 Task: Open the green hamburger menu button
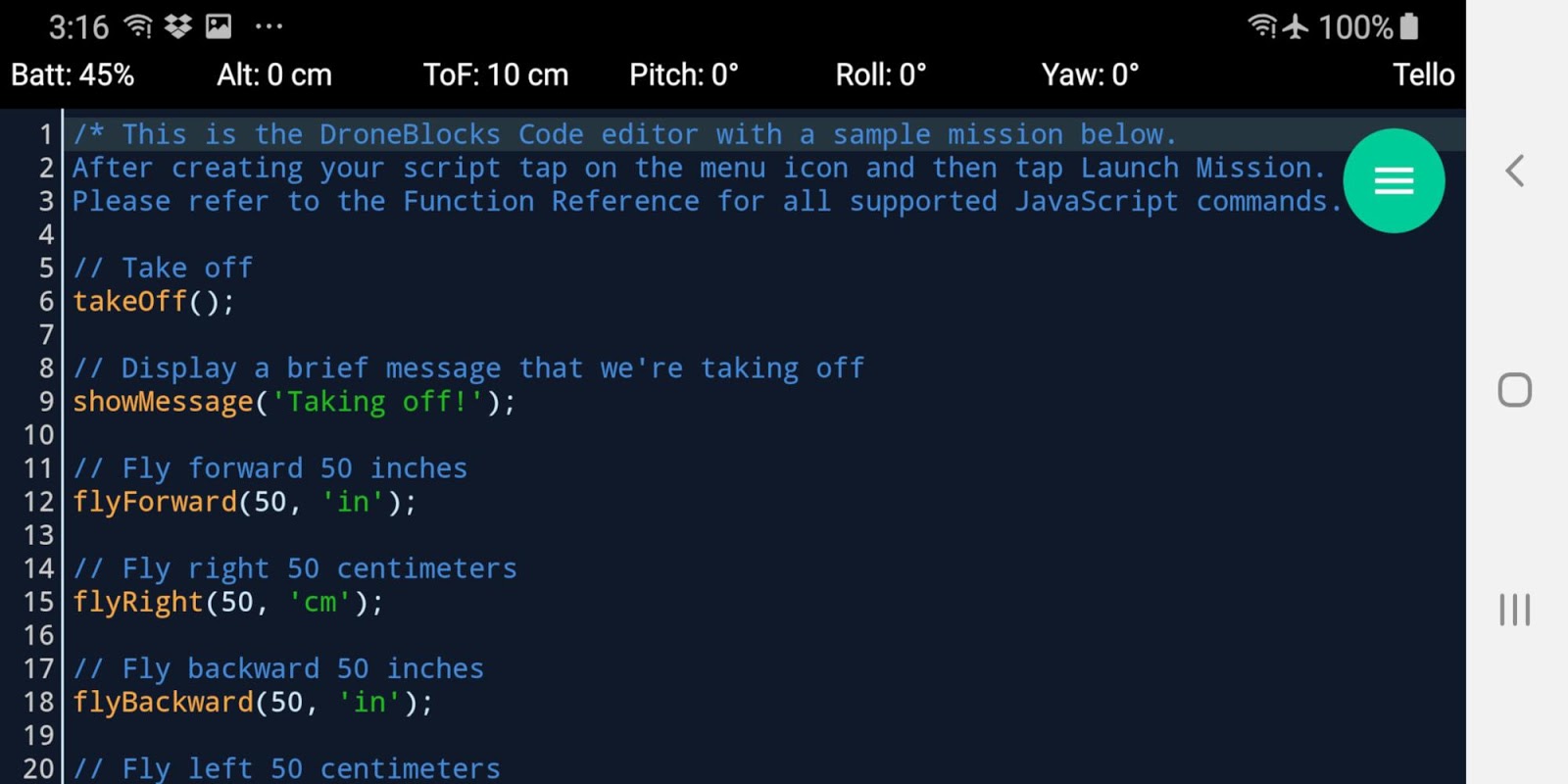1394,181
